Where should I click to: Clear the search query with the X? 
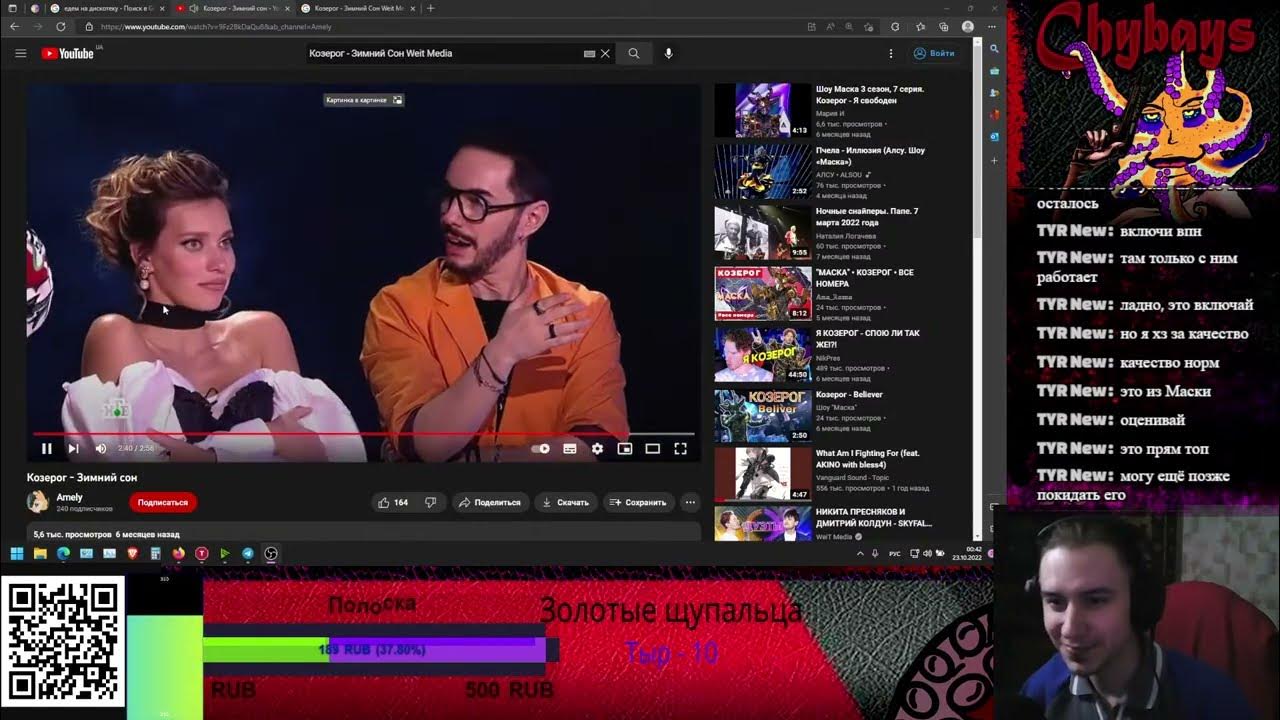605,54
